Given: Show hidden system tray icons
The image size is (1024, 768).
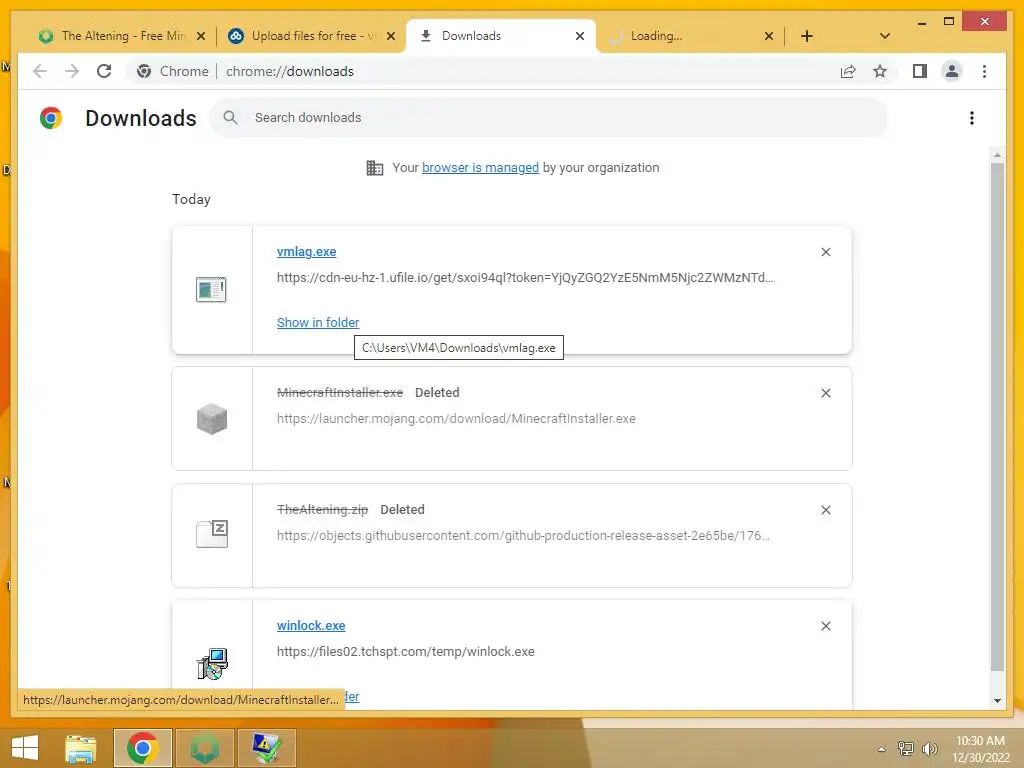Looking at the screenshot, I should tap(881, 749).
